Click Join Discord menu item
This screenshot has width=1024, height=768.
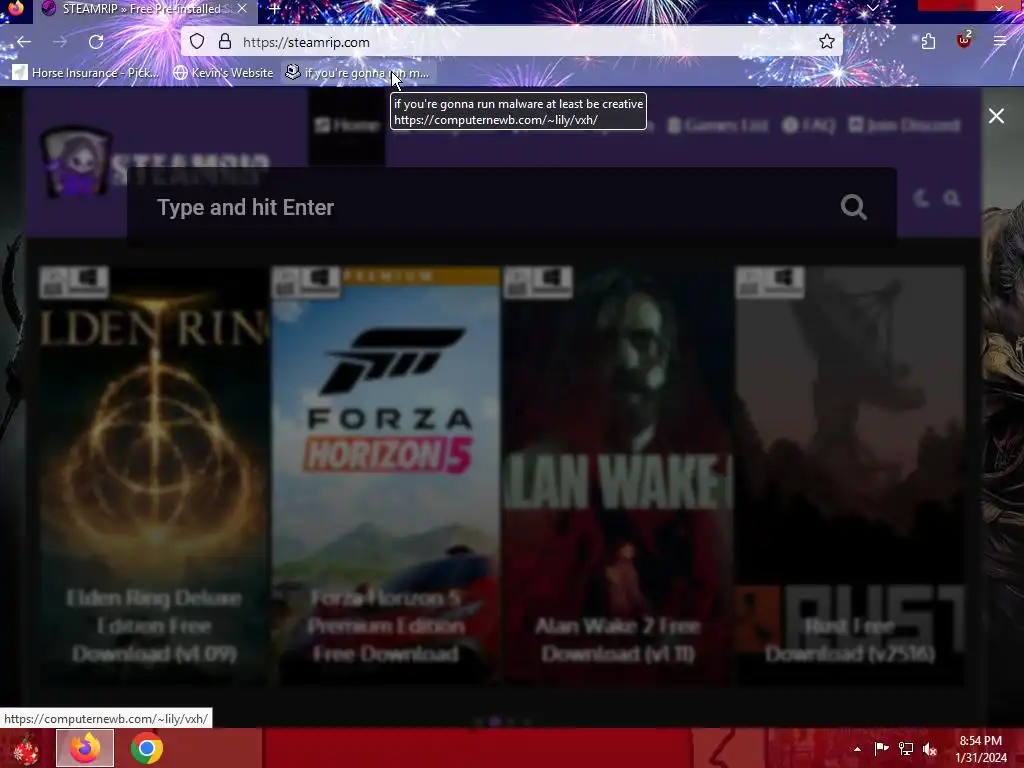[x=904, y=125]
